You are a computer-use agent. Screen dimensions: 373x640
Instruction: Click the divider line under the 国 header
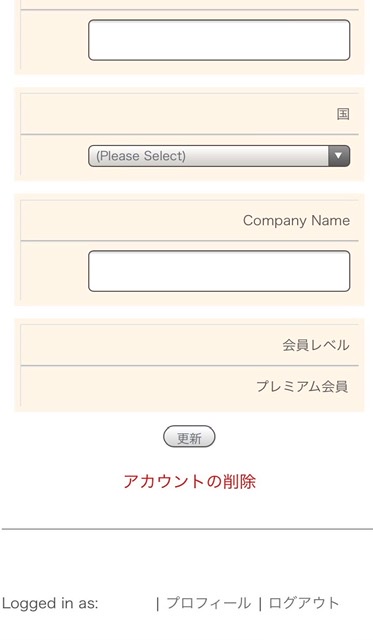click(x=189, y=134)
